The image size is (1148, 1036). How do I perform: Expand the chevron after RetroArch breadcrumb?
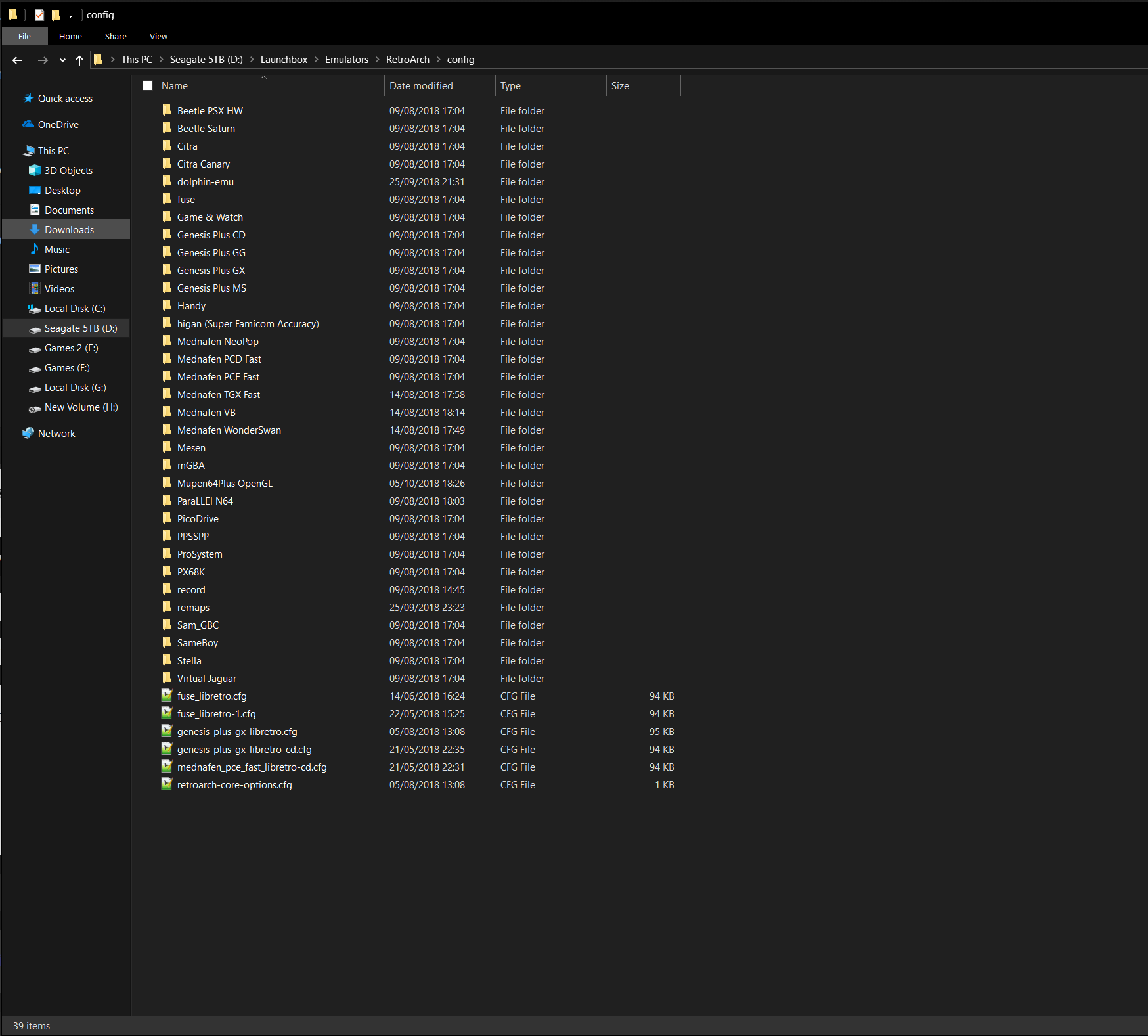[x=439, y=60]
